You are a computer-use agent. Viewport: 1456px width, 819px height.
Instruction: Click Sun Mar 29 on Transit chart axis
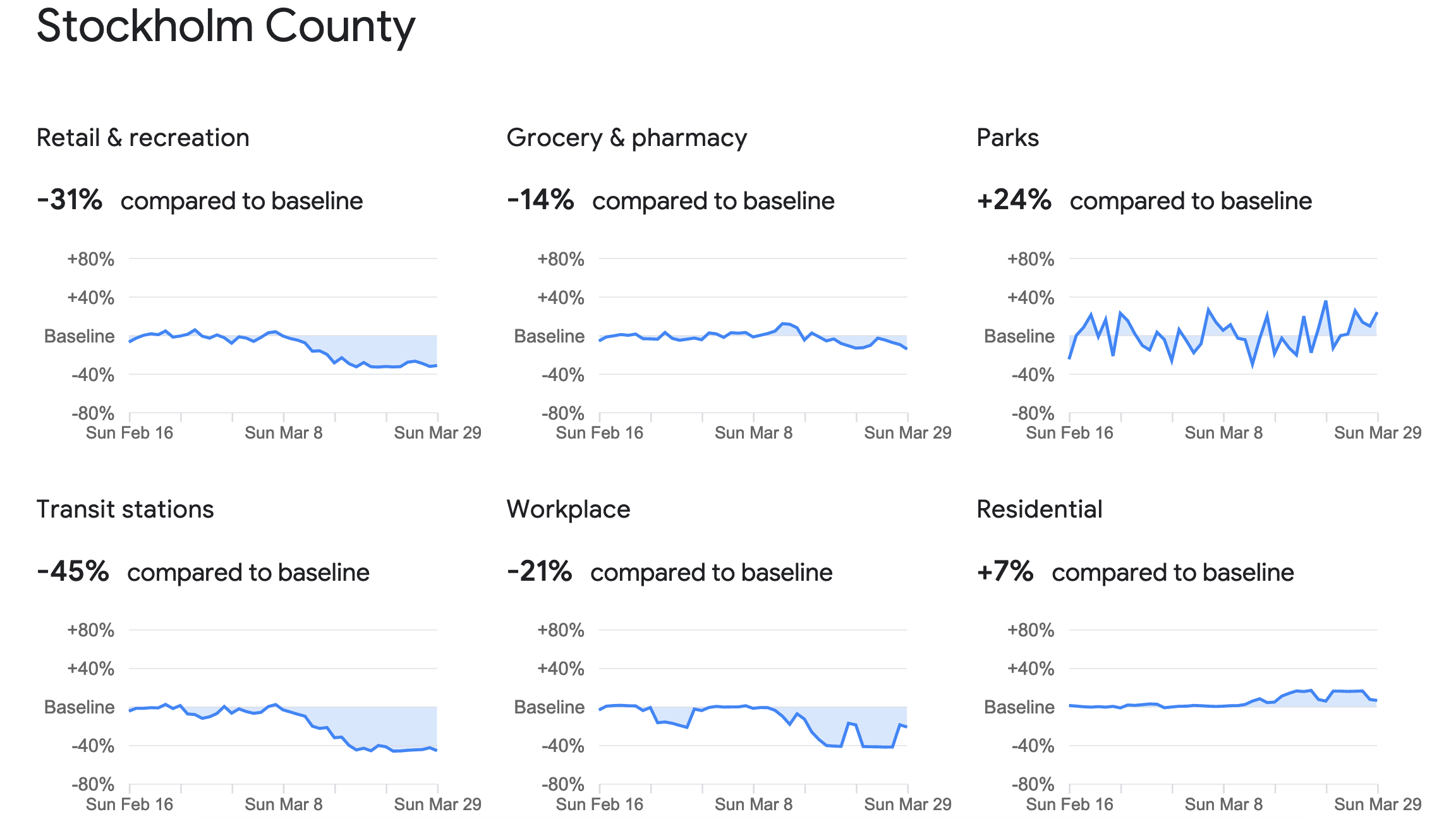(x=437, y=804)
